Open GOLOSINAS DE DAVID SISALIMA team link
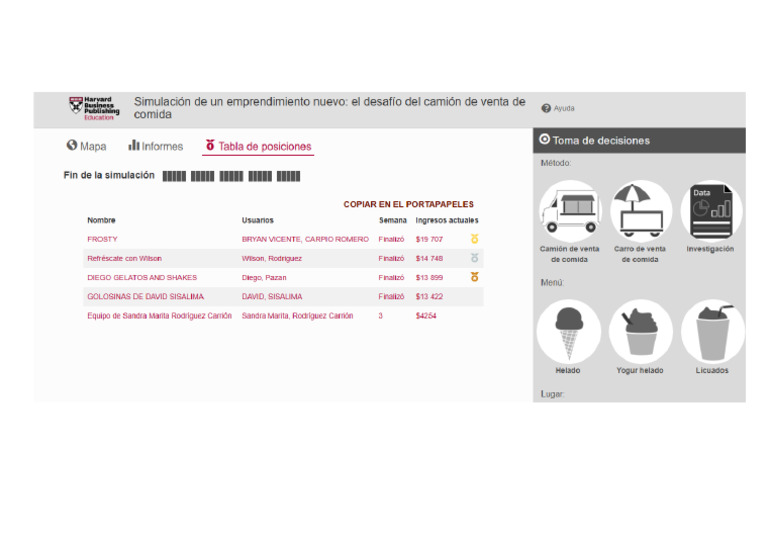The image size is (768, 543). (145, 296)
